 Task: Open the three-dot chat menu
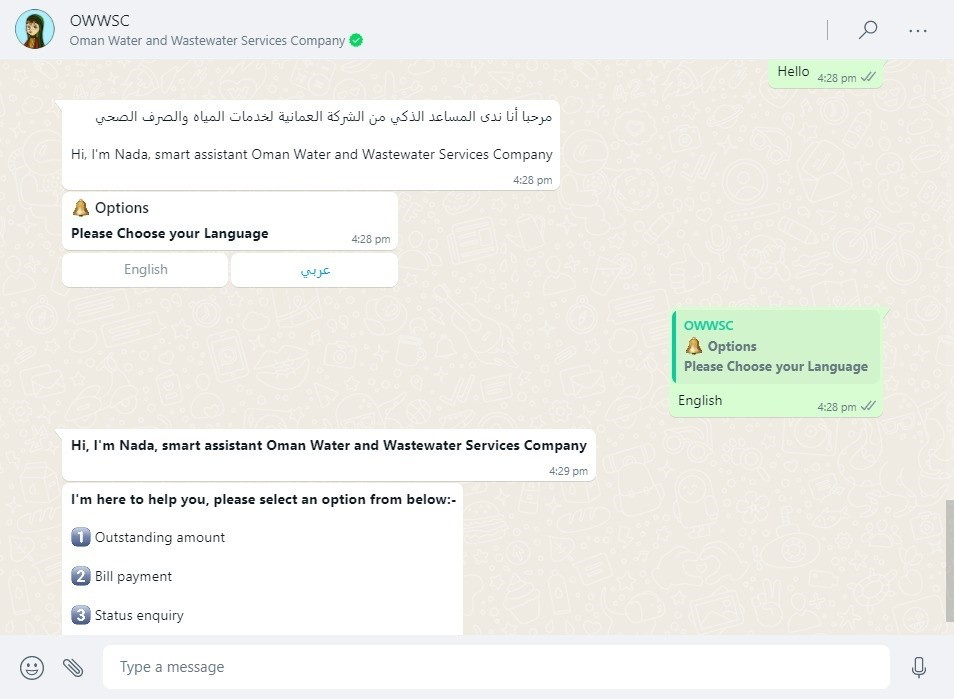coord(917,30)
